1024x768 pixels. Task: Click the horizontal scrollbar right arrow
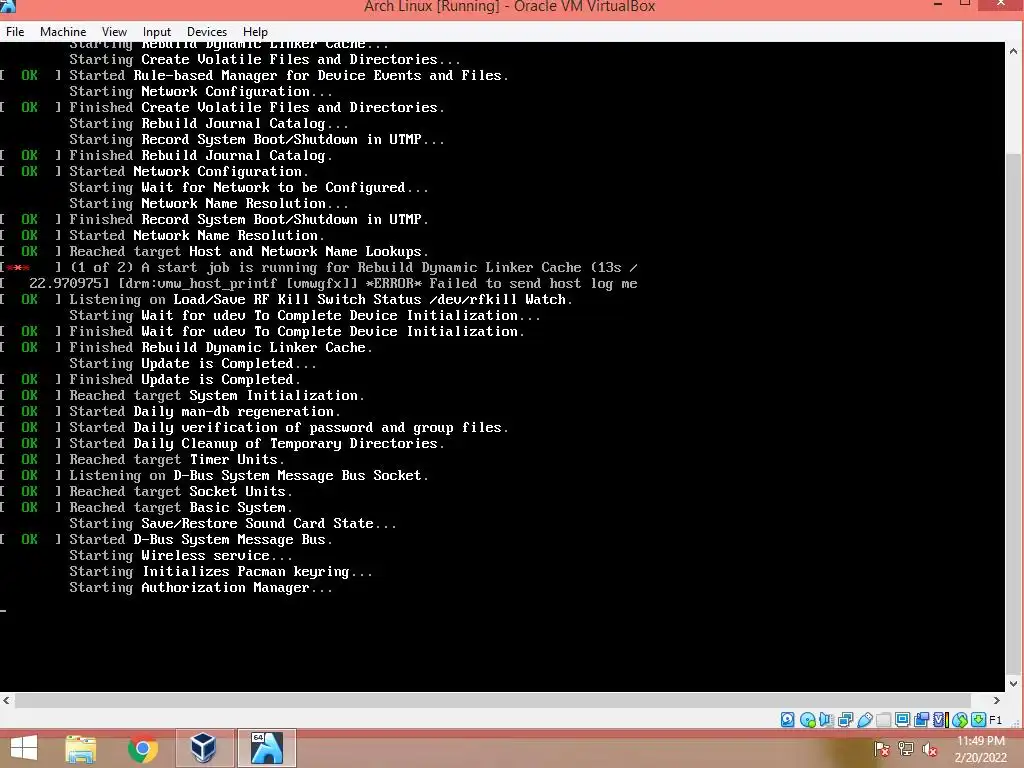997,700
